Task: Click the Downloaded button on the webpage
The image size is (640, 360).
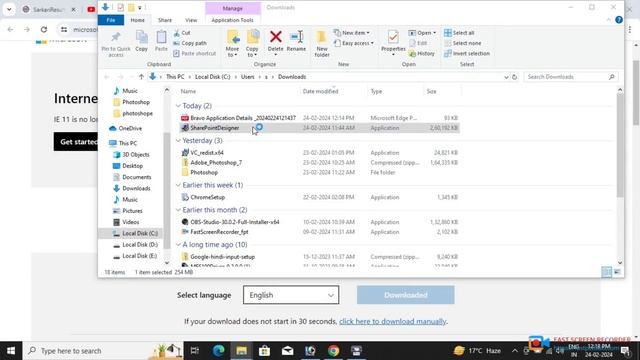Action: 406,295
